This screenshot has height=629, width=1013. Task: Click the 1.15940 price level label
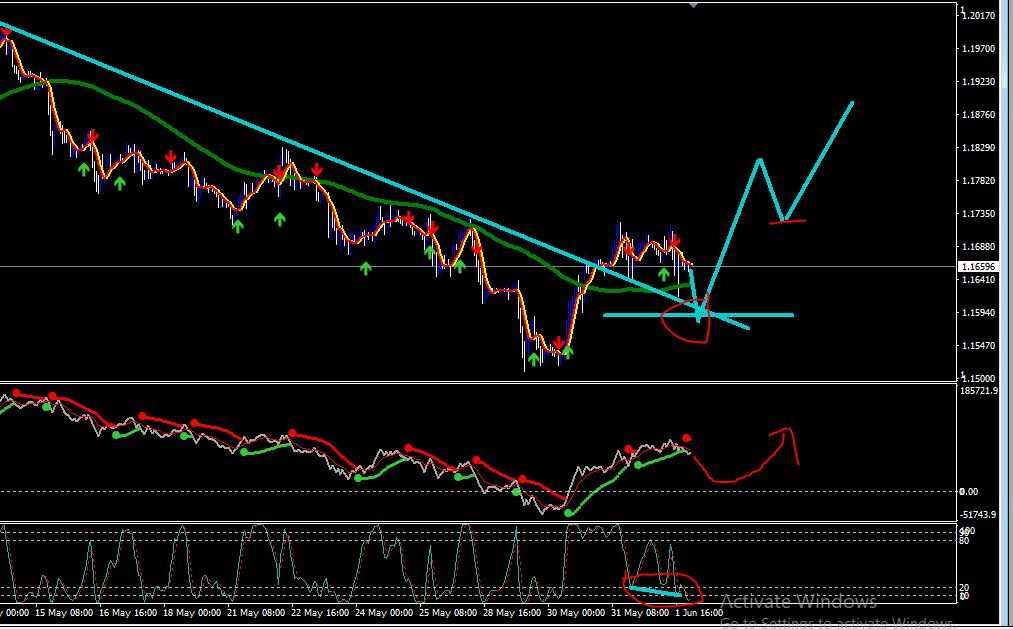click(979, 313)
